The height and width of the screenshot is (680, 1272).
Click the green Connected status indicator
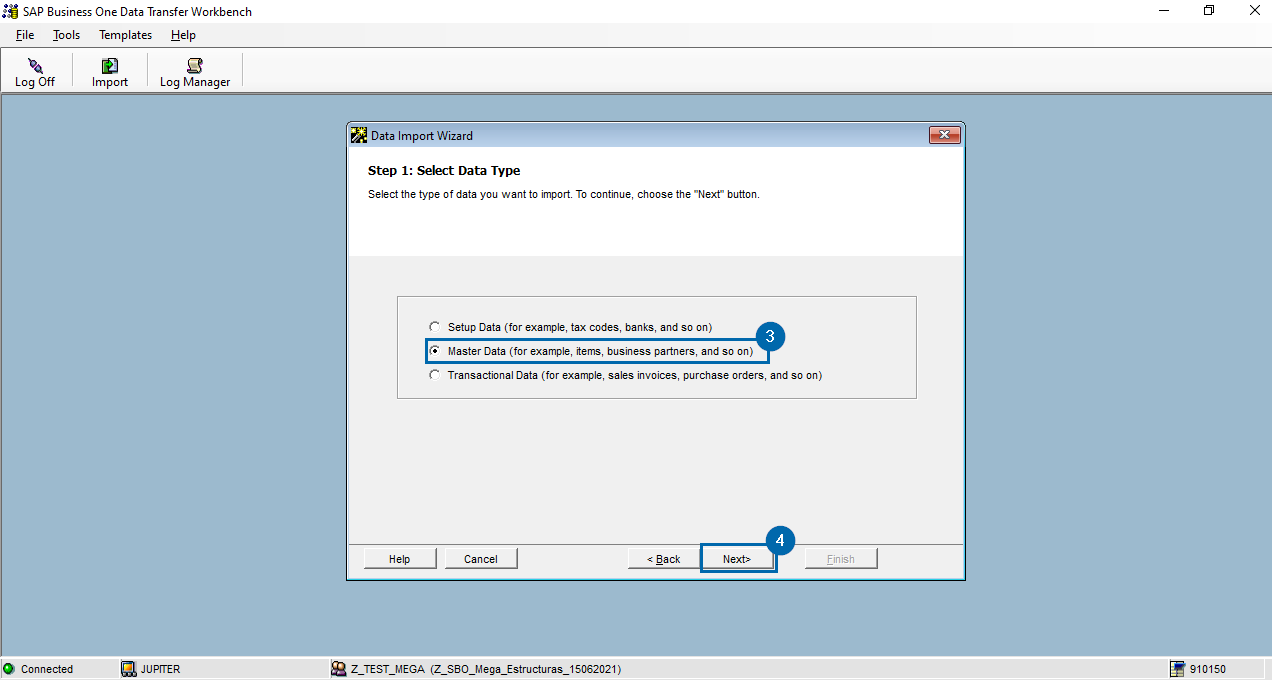9,669
